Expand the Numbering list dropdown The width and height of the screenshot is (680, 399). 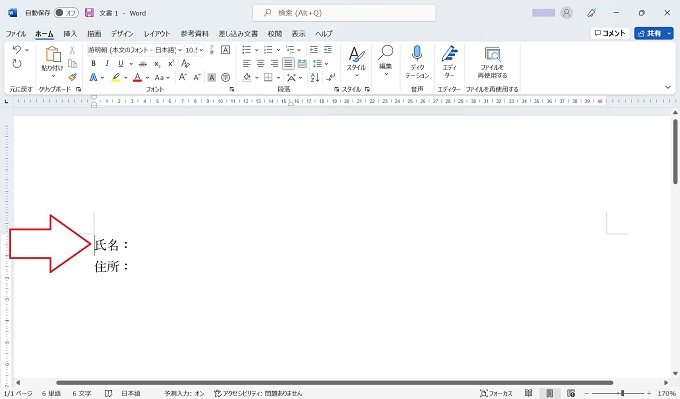coord(278,50)
